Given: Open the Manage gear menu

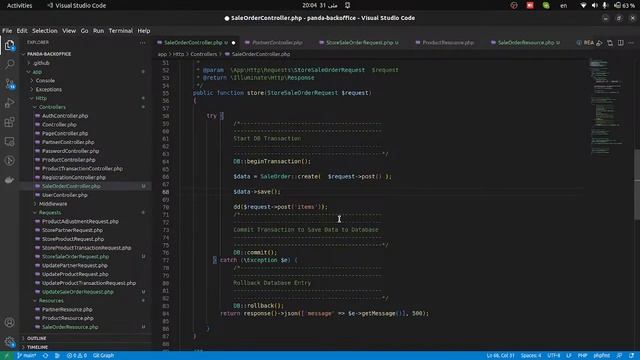Looking at the screenshot, I should click(x=9, y=342).
